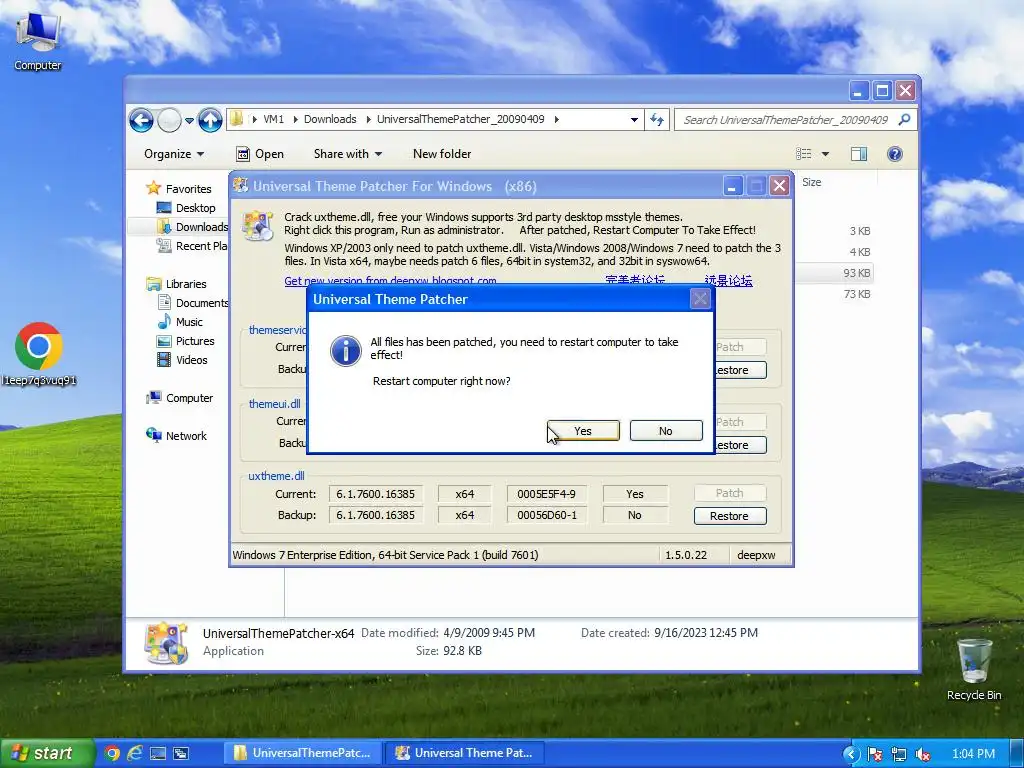Viewport: 1024px width, 768px height.
Task: Decline restart with the No button
Action: coord(665,431)
